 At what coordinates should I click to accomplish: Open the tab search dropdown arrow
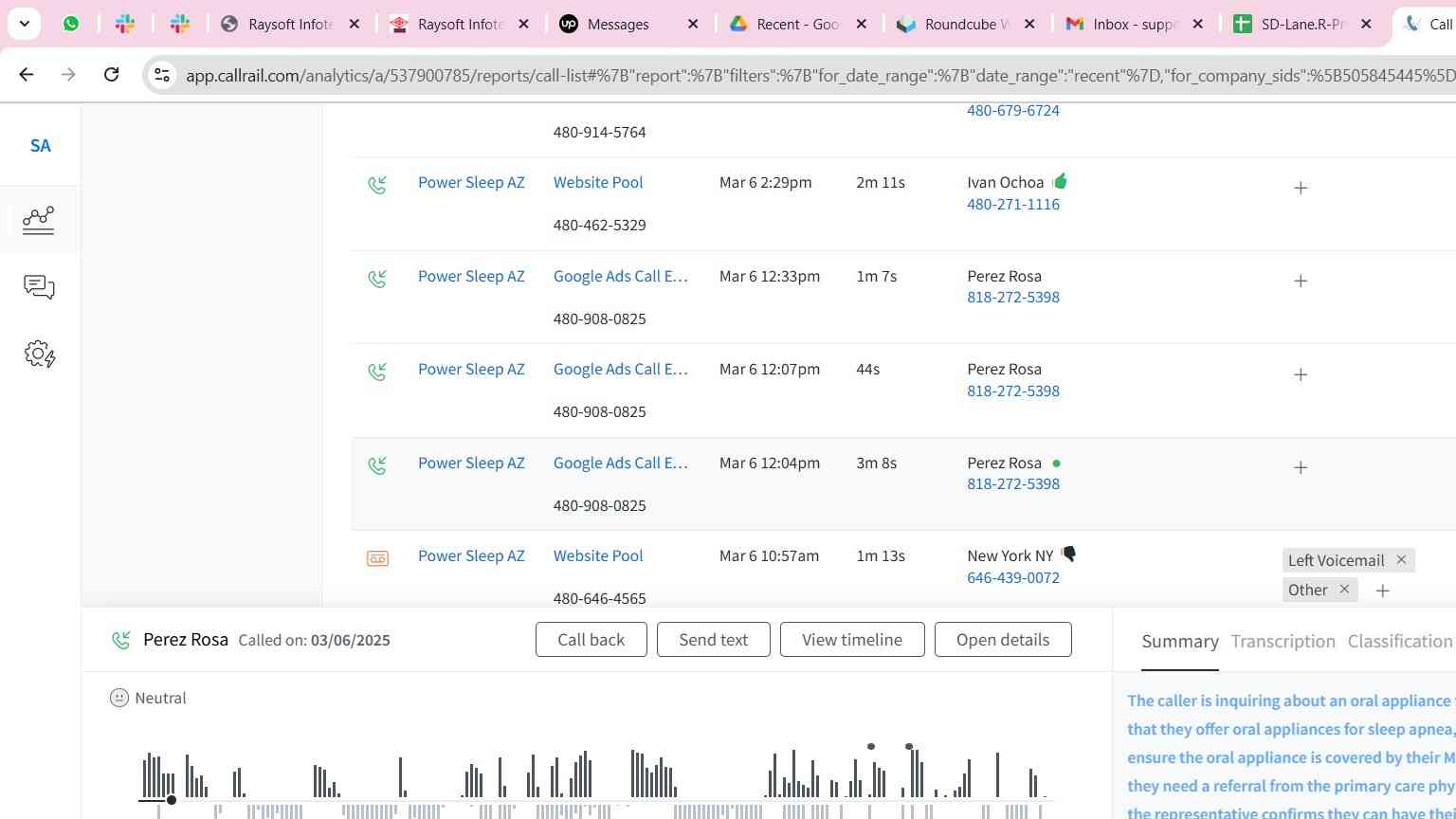[24, 24]
